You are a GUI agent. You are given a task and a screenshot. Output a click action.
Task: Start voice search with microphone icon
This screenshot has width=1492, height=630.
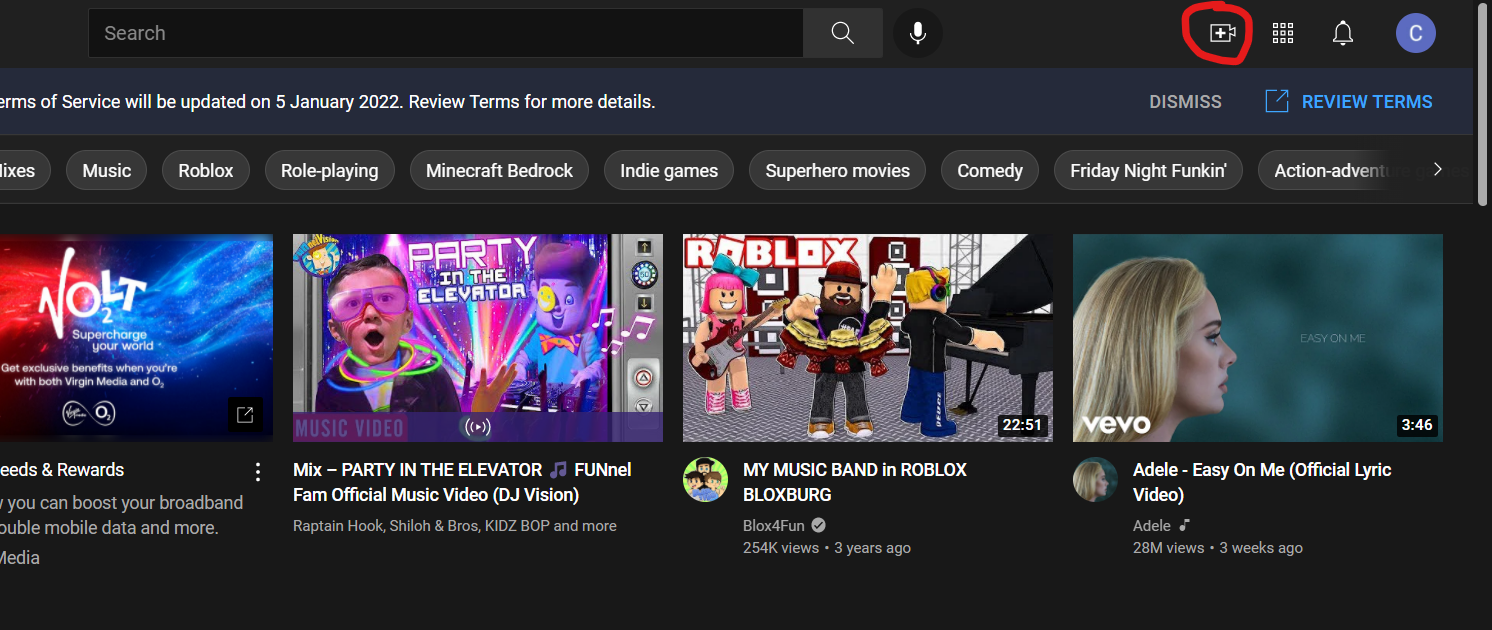[x=917, y=34]
